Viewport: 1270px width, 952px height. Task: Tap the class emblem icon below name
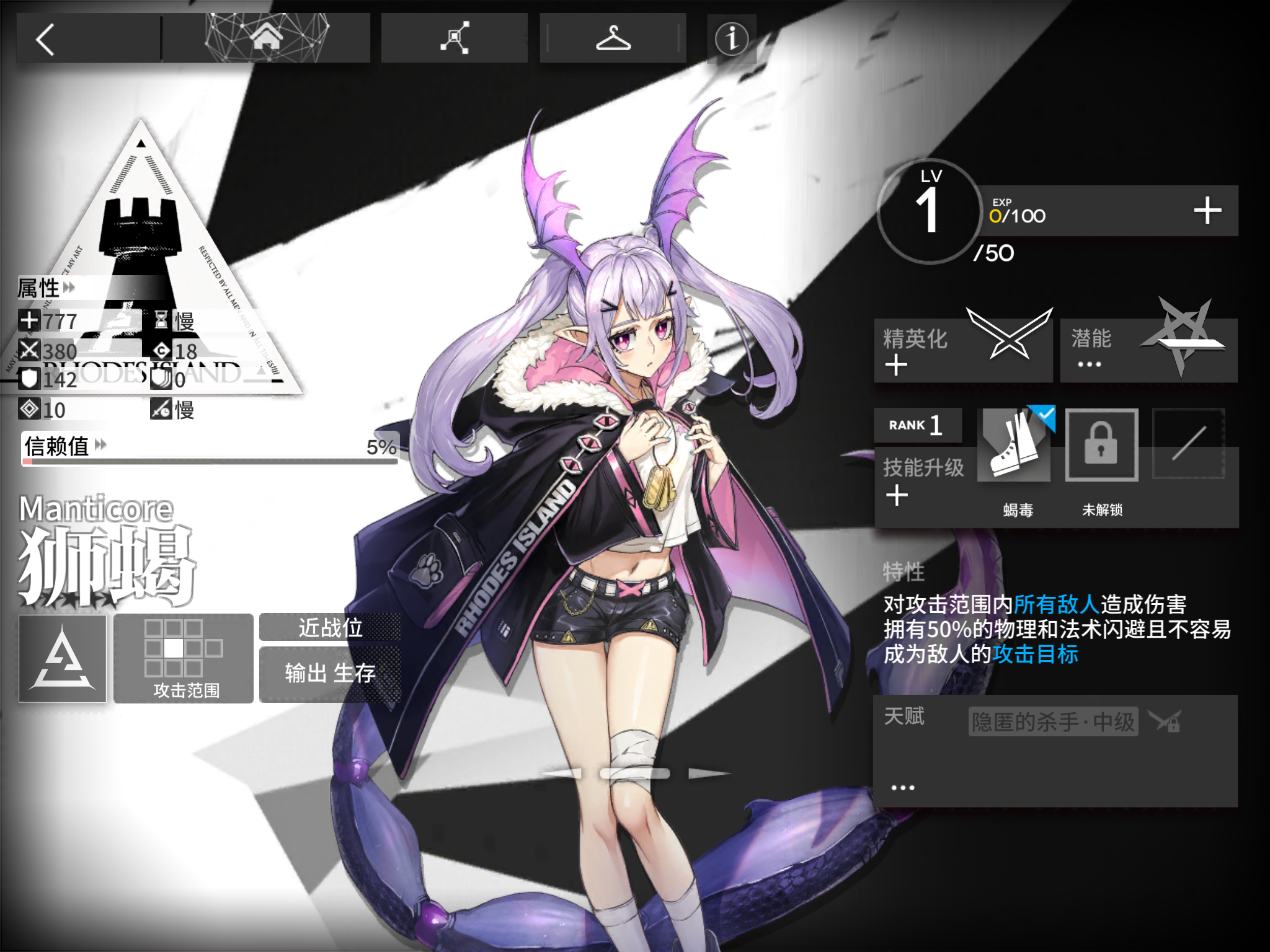[63, 658]
